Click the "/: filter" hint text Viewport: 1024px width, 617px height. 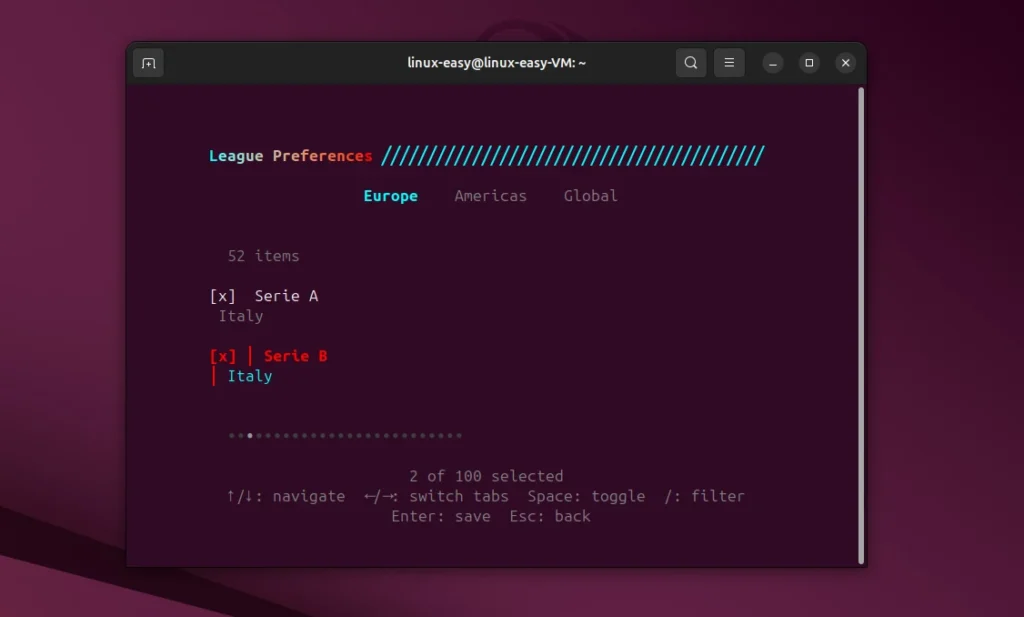tap(704, 496)
